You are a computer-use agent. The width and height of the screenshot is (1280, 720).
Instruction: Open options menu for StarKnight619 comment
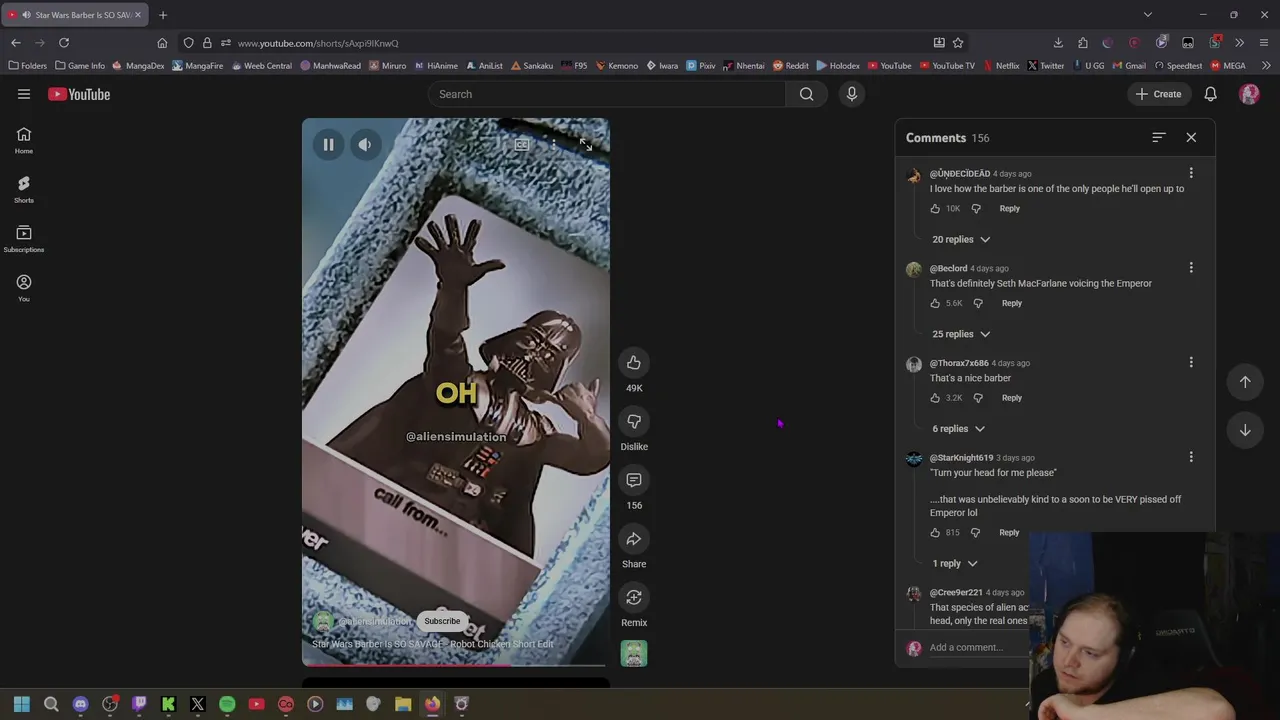(x=1191, y=457)
